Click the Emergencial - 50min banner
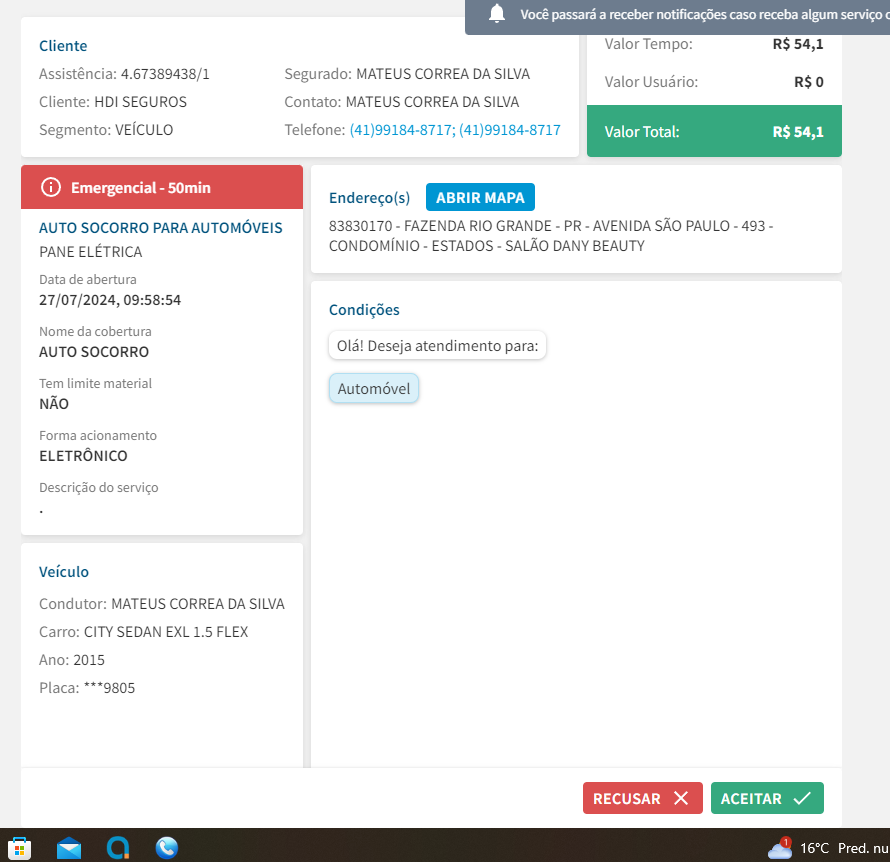This screenshot has width=890, height=862. tap(162, 187)
